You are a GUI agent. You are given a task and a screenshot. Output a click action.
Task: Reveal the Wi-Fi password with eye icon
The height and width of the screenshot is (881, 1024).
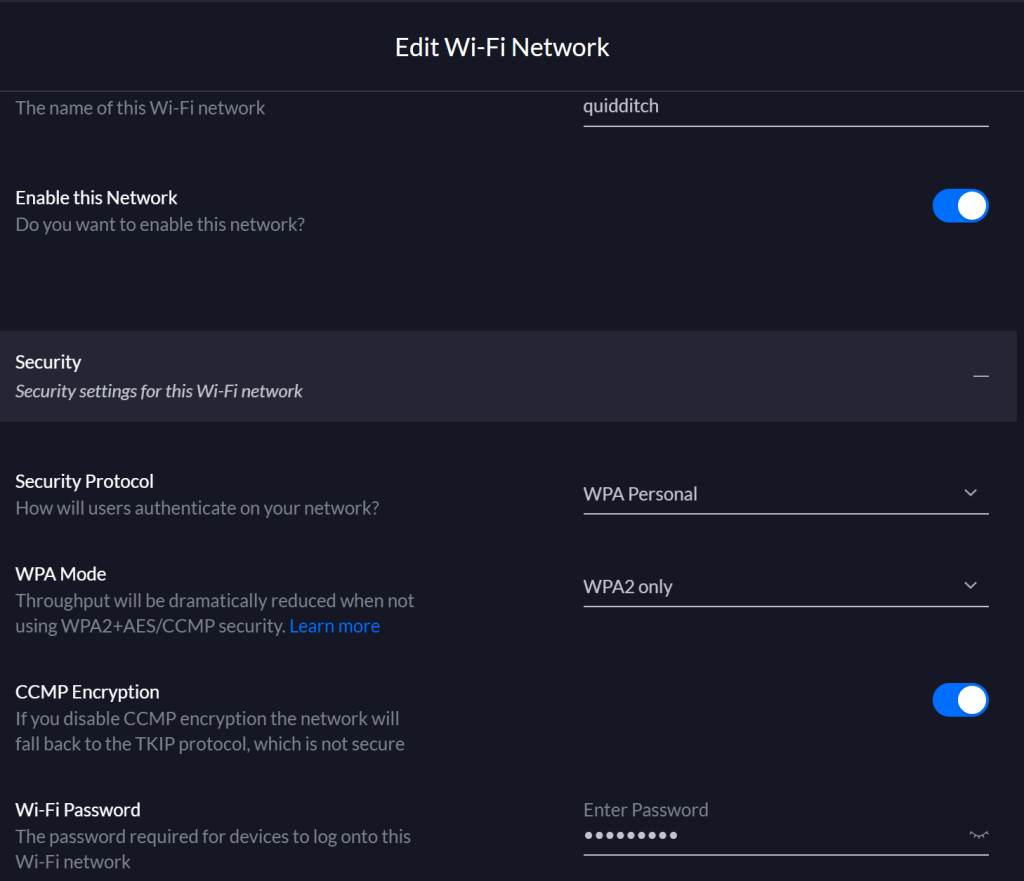tap(978, 835)
